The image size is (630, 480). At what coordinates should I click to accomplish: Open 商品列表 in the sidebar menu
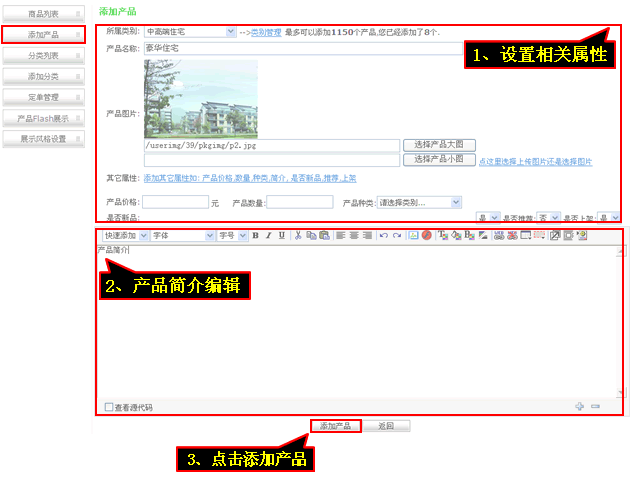click(43, 14)
